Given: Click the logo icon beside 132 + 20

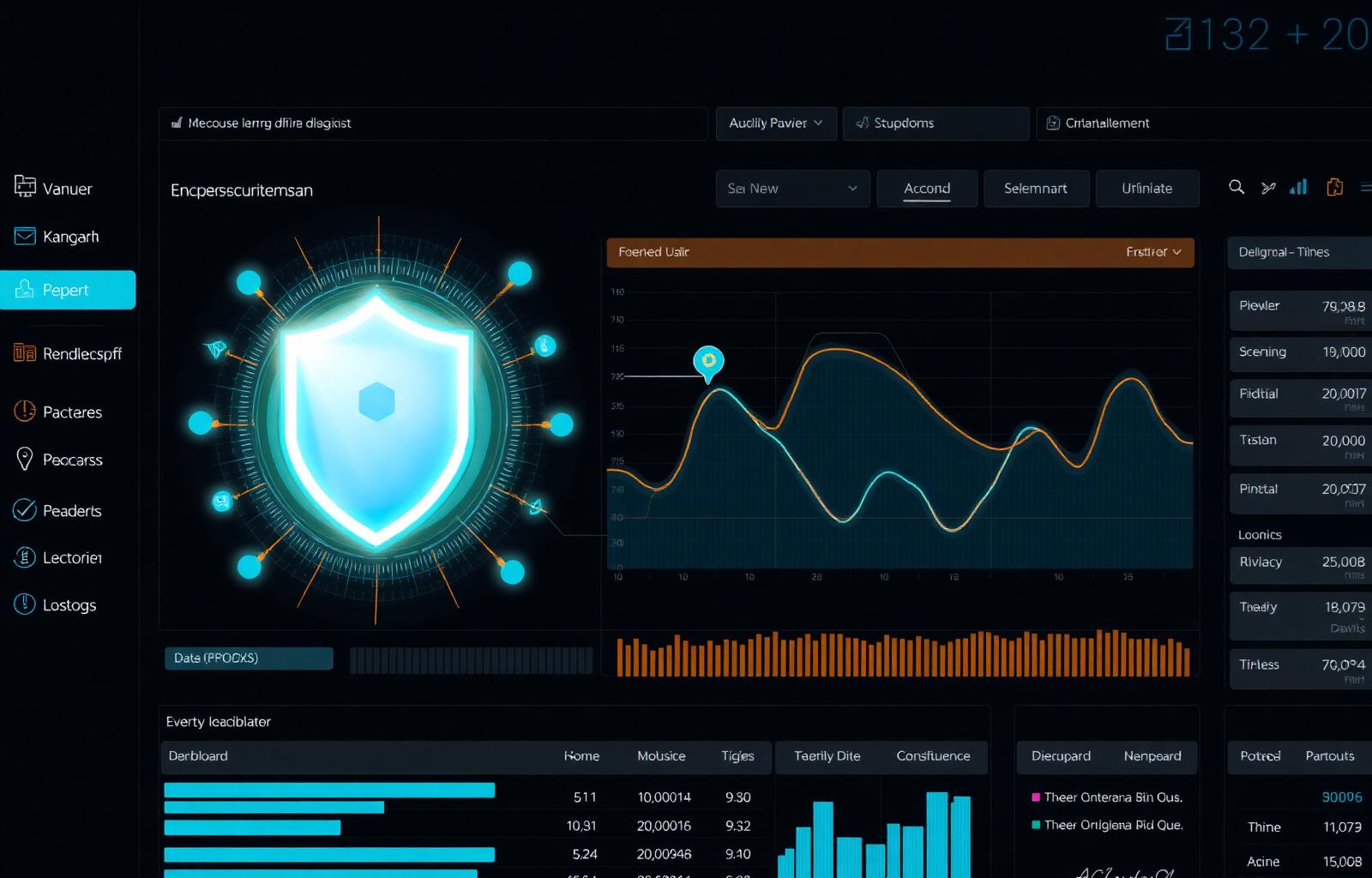Looking at the screenshot, I should pos(1179,35).
